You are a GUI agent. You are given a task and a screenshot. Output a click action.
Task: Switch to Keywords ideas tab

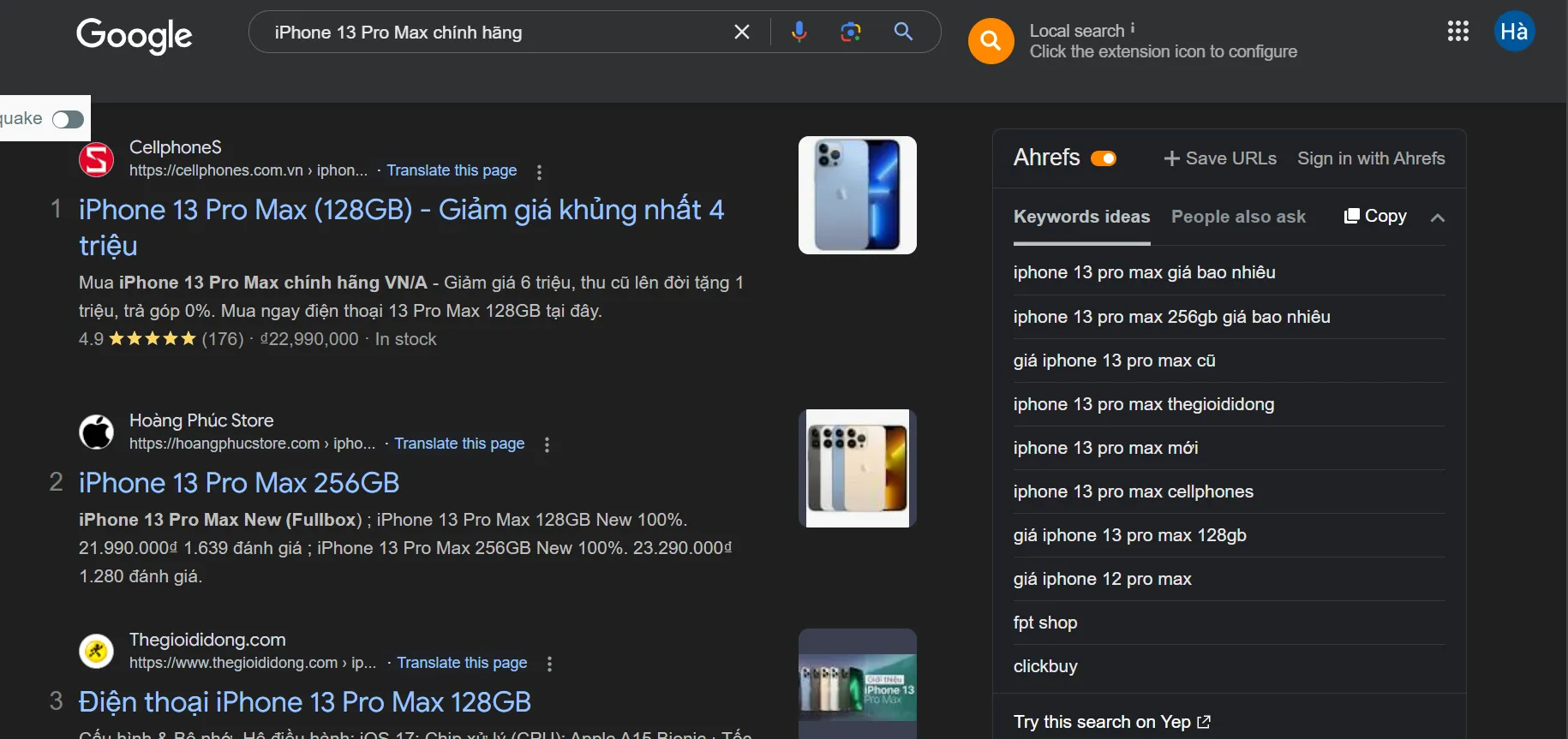(x=1081, y=217)
